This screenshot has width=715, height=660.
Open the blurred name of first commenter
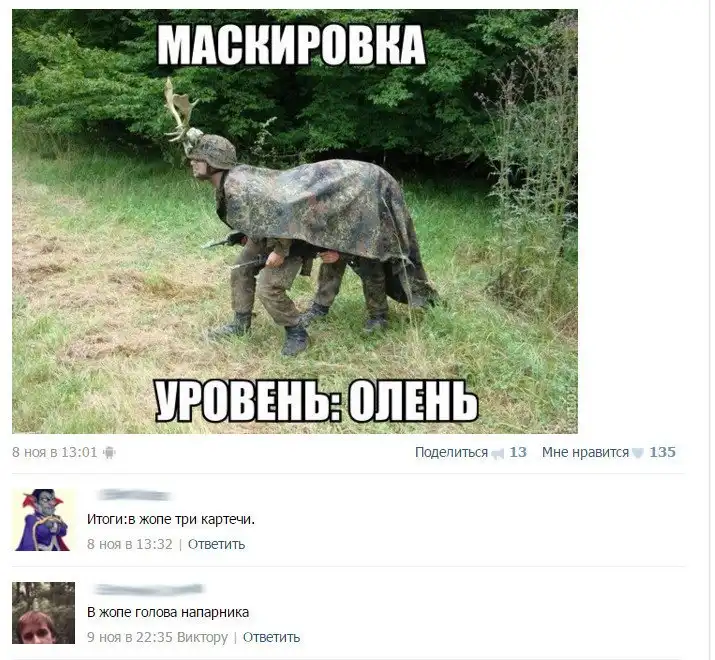point(133,495)
